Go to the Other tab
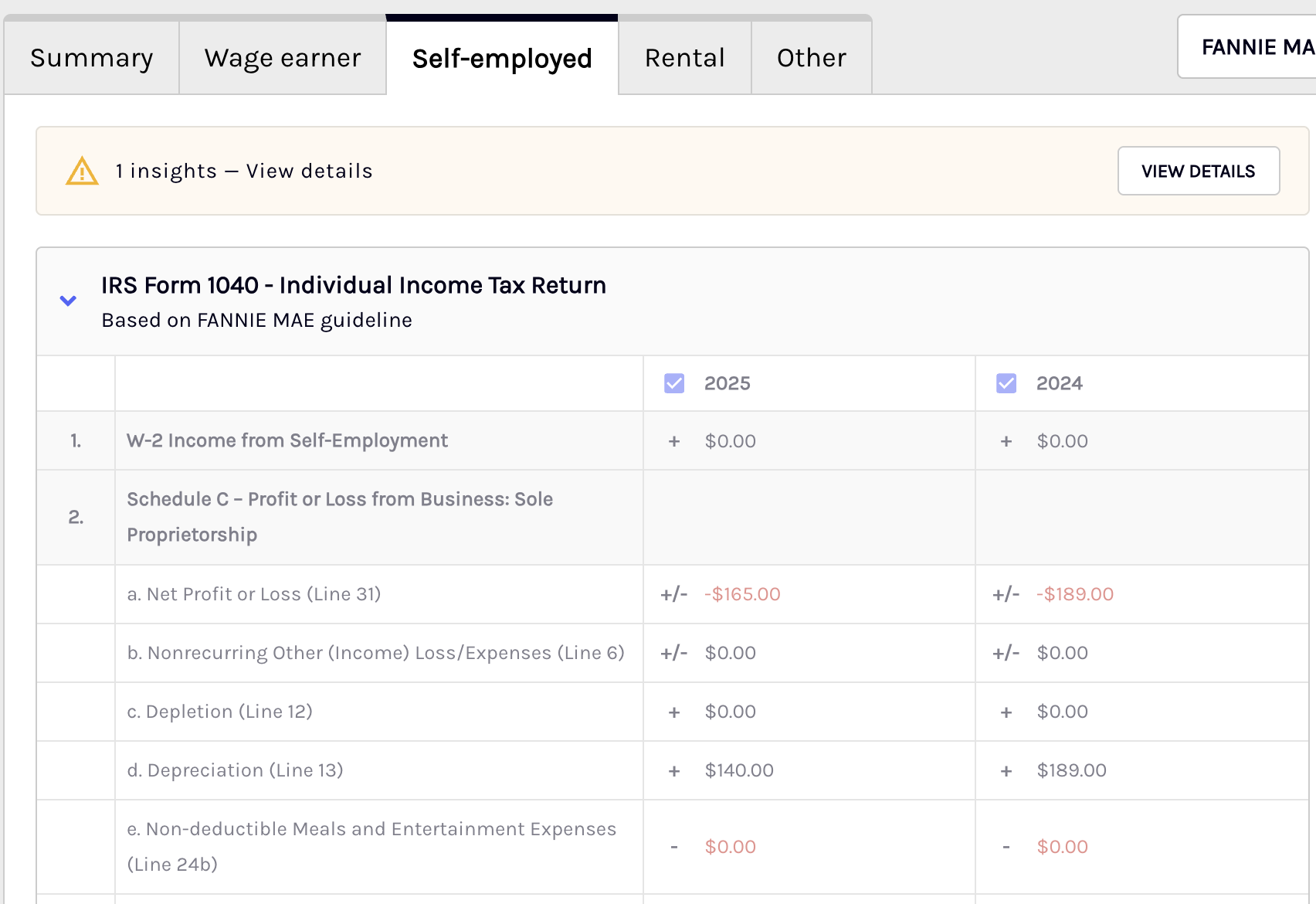 tap(812, 58)
